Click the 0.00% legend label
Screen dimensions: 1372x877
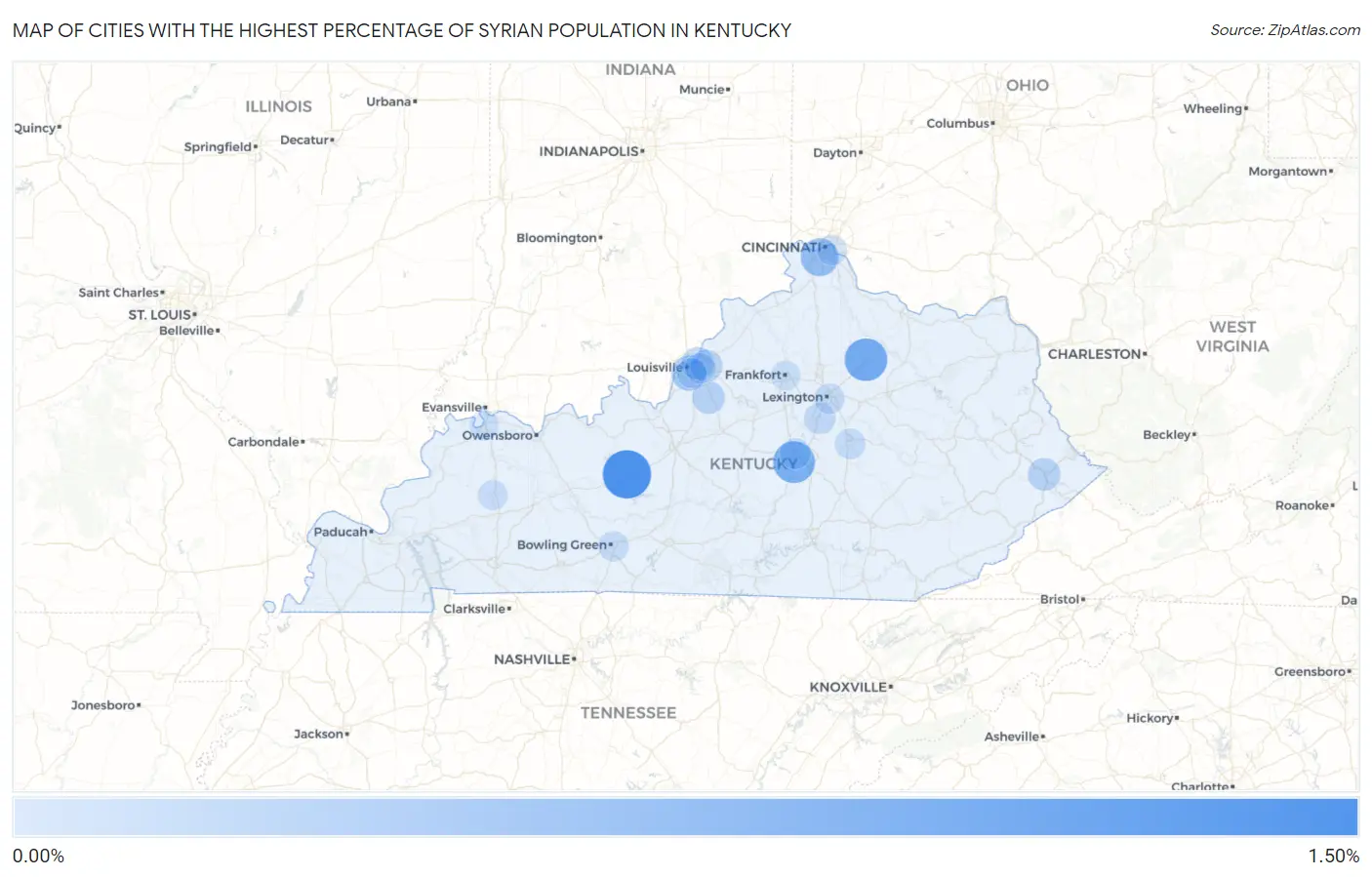click(x=38, y=856)
